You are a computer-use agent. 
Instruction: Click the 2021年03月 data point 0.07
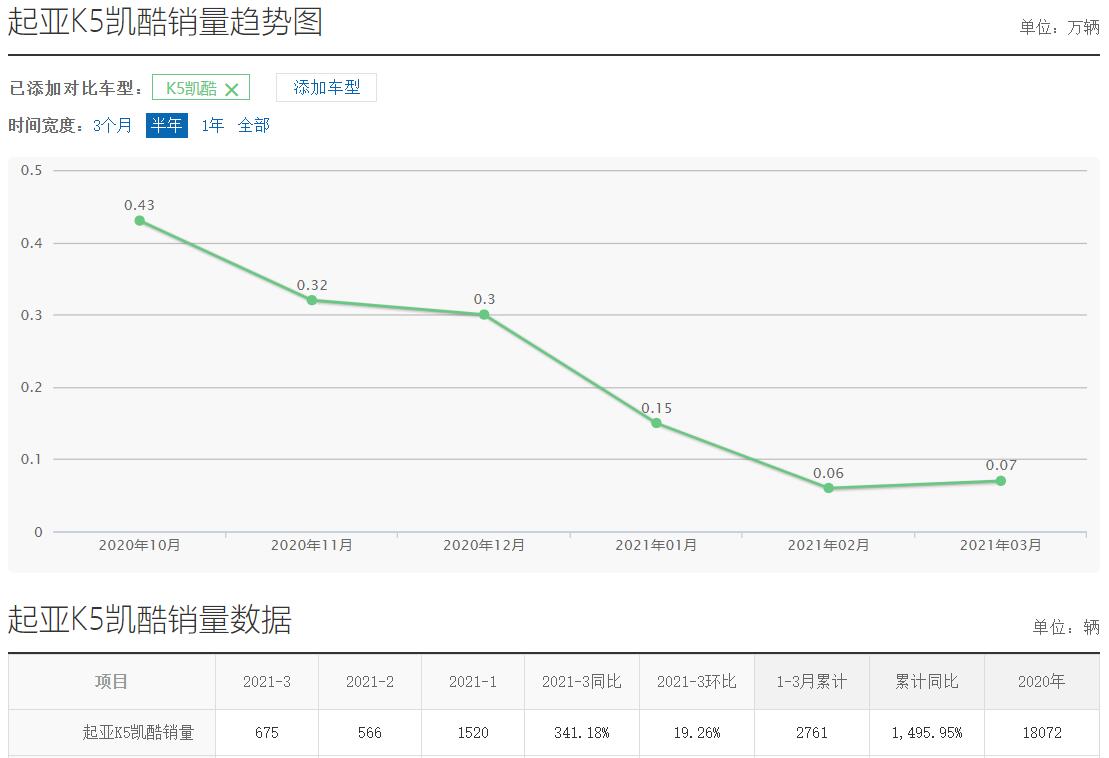(1001, 481)
